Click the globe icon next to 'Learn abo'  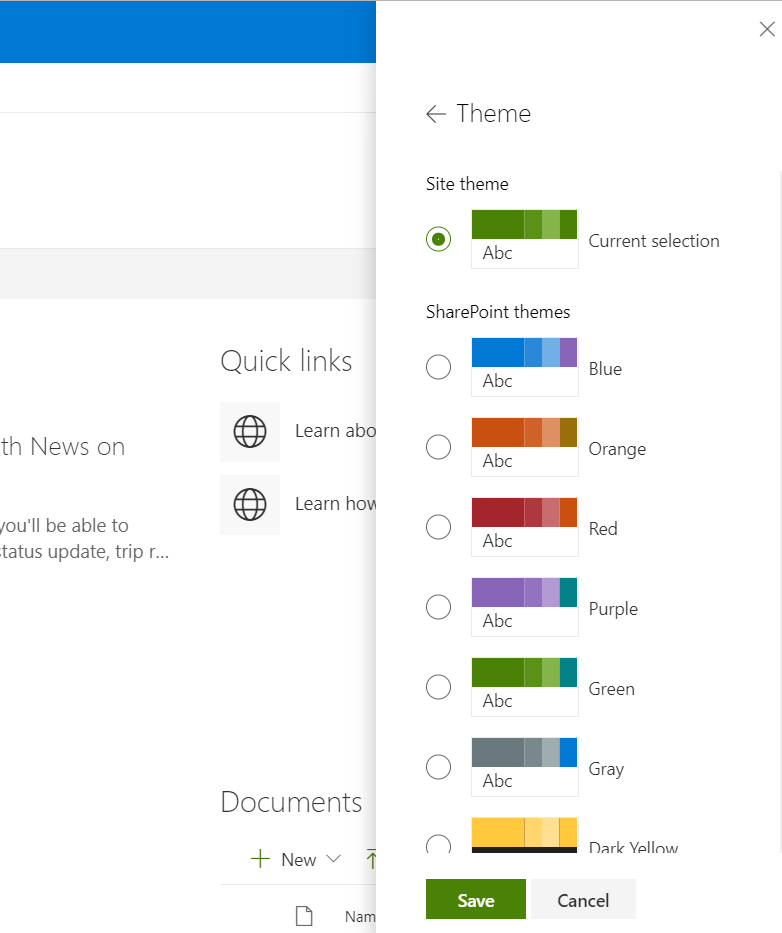pyautogui.click(x=250, y=431)
